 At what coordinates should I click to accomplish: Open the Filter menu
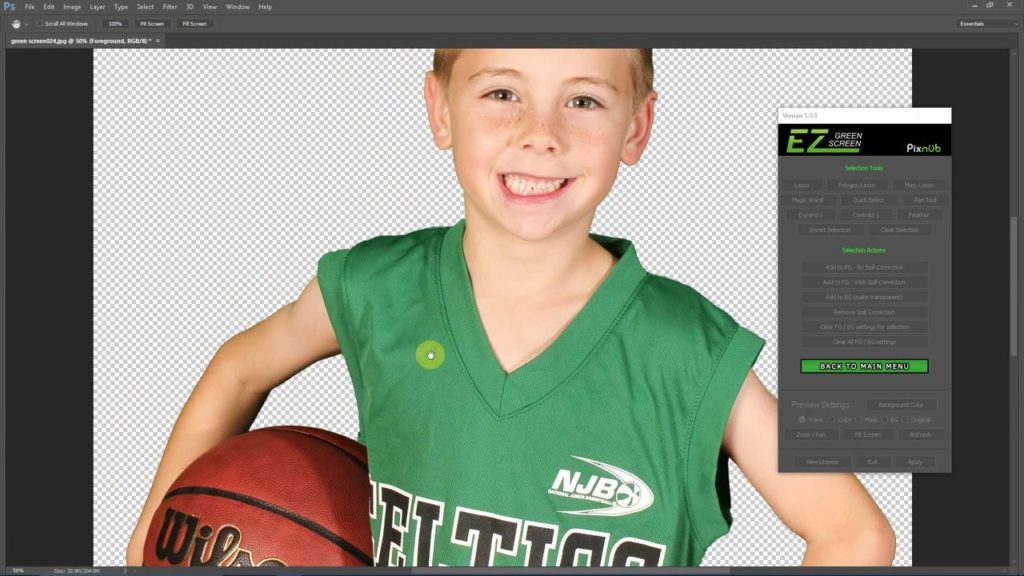click(170, 7)
